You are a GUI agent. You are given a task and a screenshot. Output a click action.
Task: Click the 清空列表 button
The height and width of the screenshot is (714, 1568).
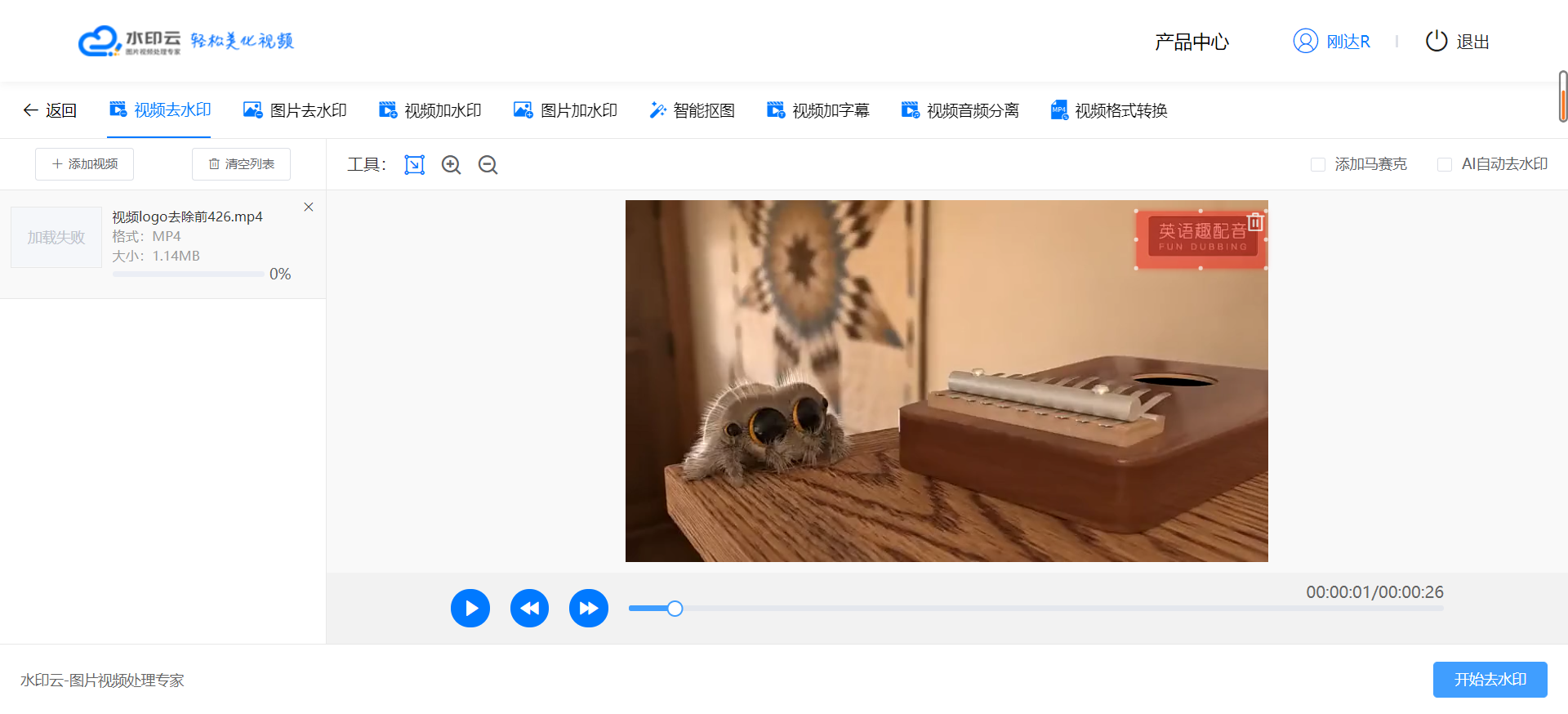[241, 164]
